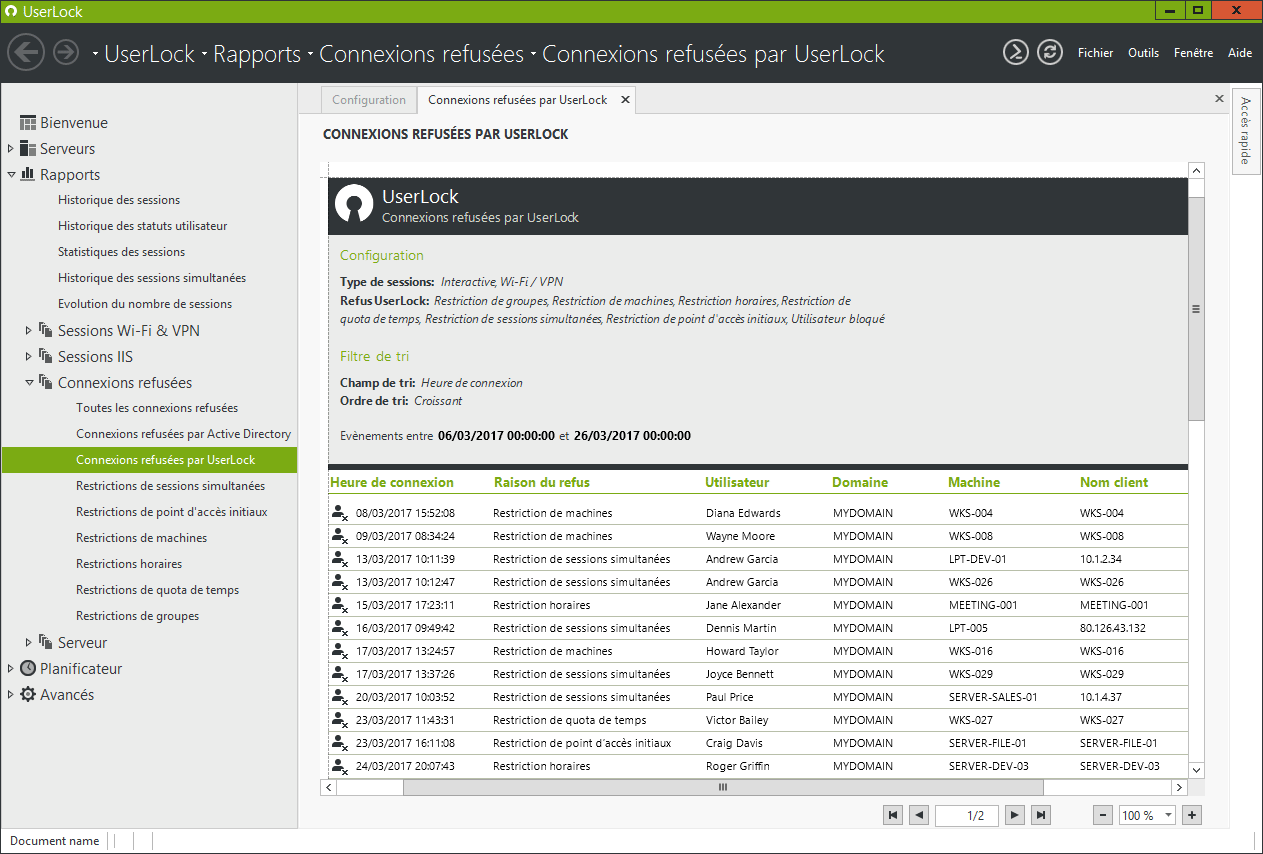The width and height of the screenshot is (1263, 854).
Task: Click the horizontal scrollbar thumb
Action: coord(722,787)
